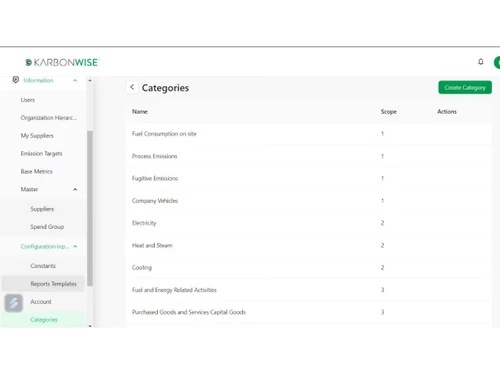Collapse the Configuration inp... chevron
The width and height of the screenshot is (500, 375).
tap(75, 246)
